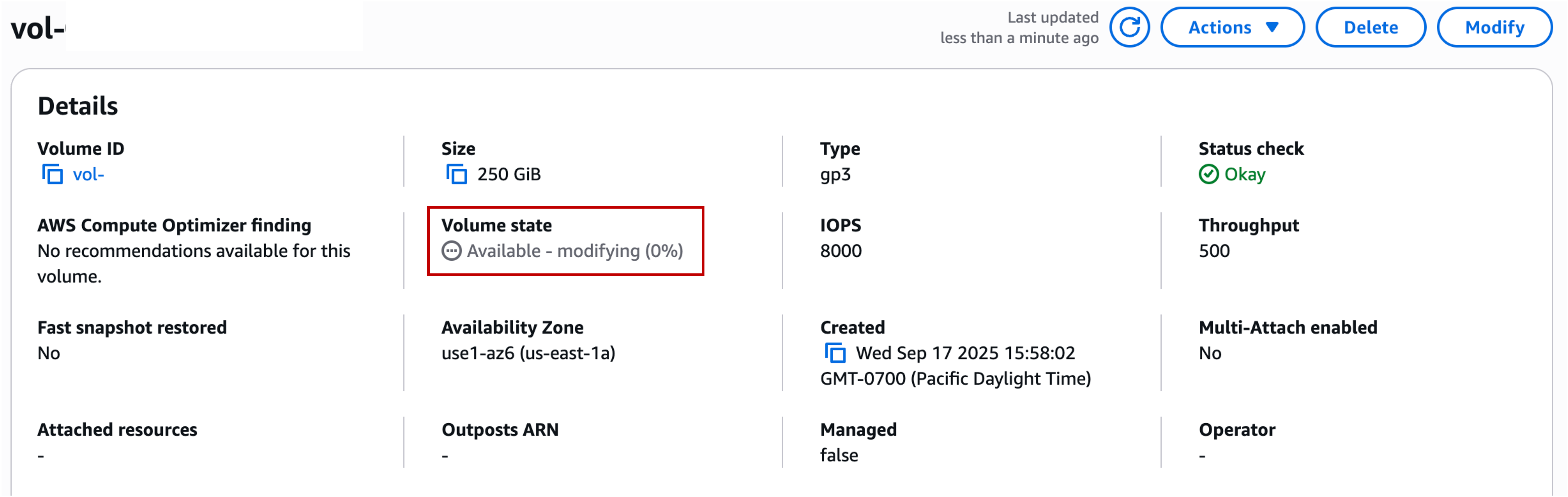Image resolution: width=1568 pixels, height=497 pixels.
Task: Select the 'Okay' status text
Action: 1245,175
